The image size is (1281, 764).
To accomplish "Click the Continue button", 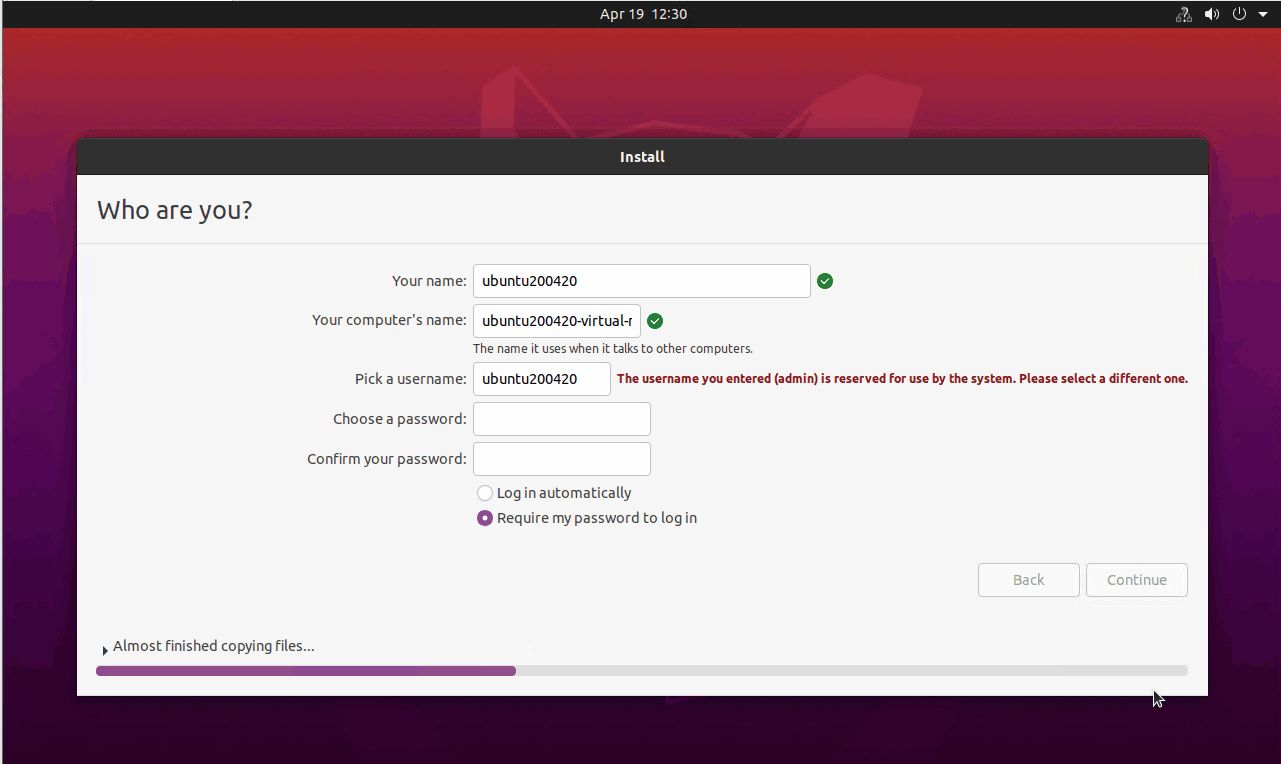I will coord(1137,580).
